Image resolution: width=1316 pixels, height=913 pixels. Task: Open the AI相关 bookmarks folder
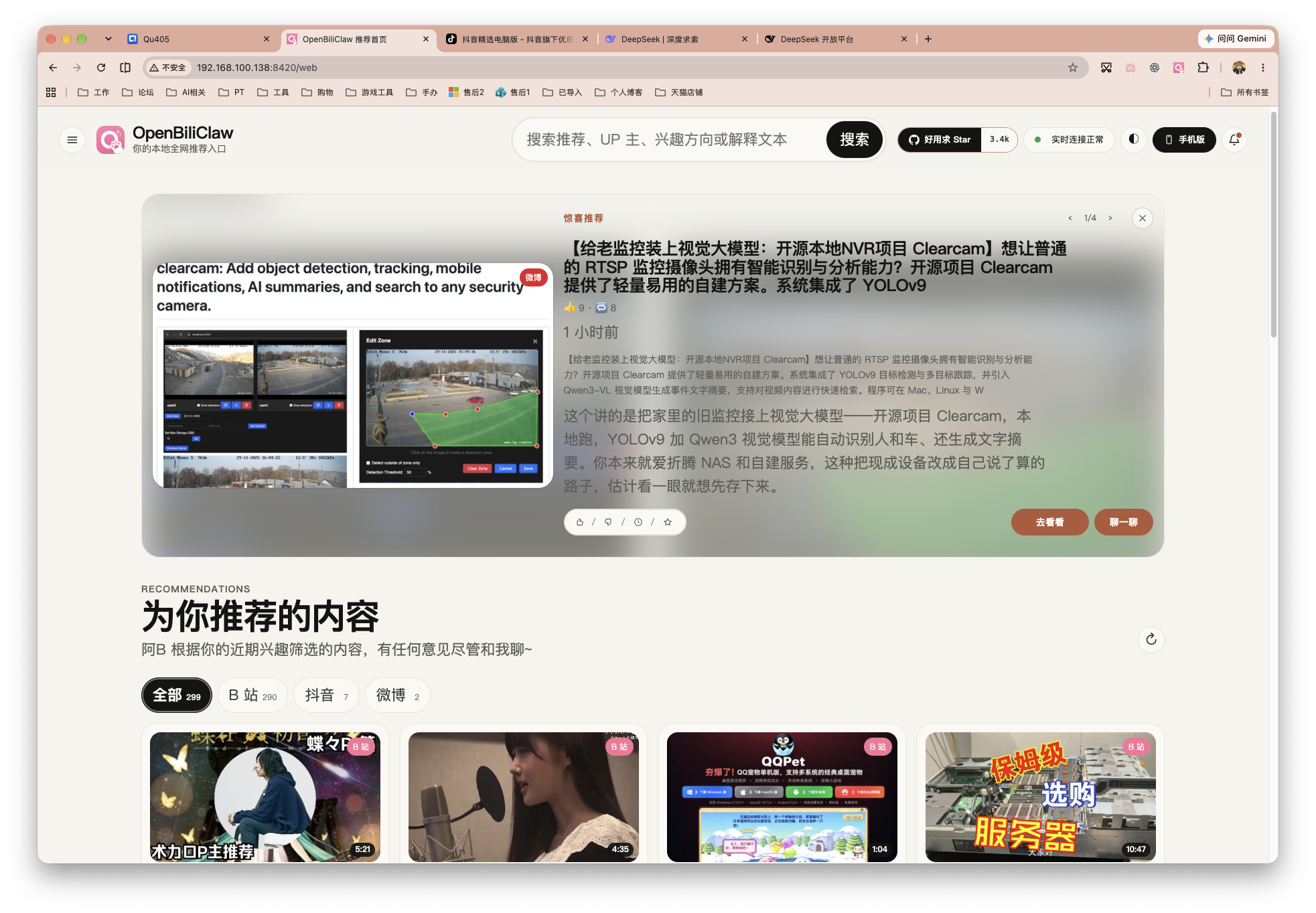(x=186, y=92)
